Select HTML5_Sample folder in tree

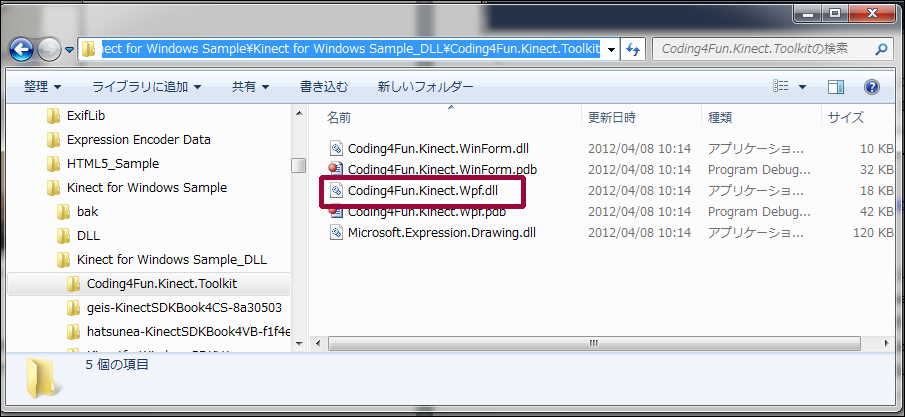pos(113,163)
